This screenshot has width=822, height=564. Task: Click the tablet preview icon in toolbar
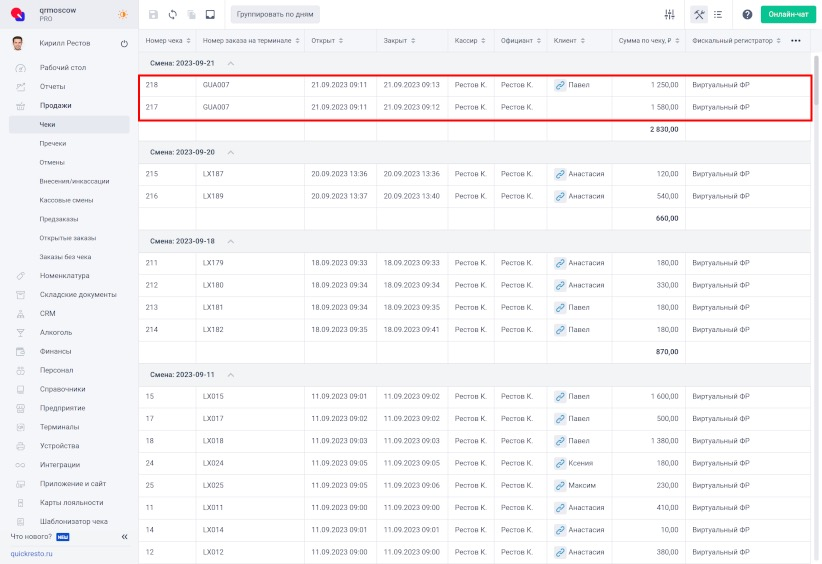point(210,15)
